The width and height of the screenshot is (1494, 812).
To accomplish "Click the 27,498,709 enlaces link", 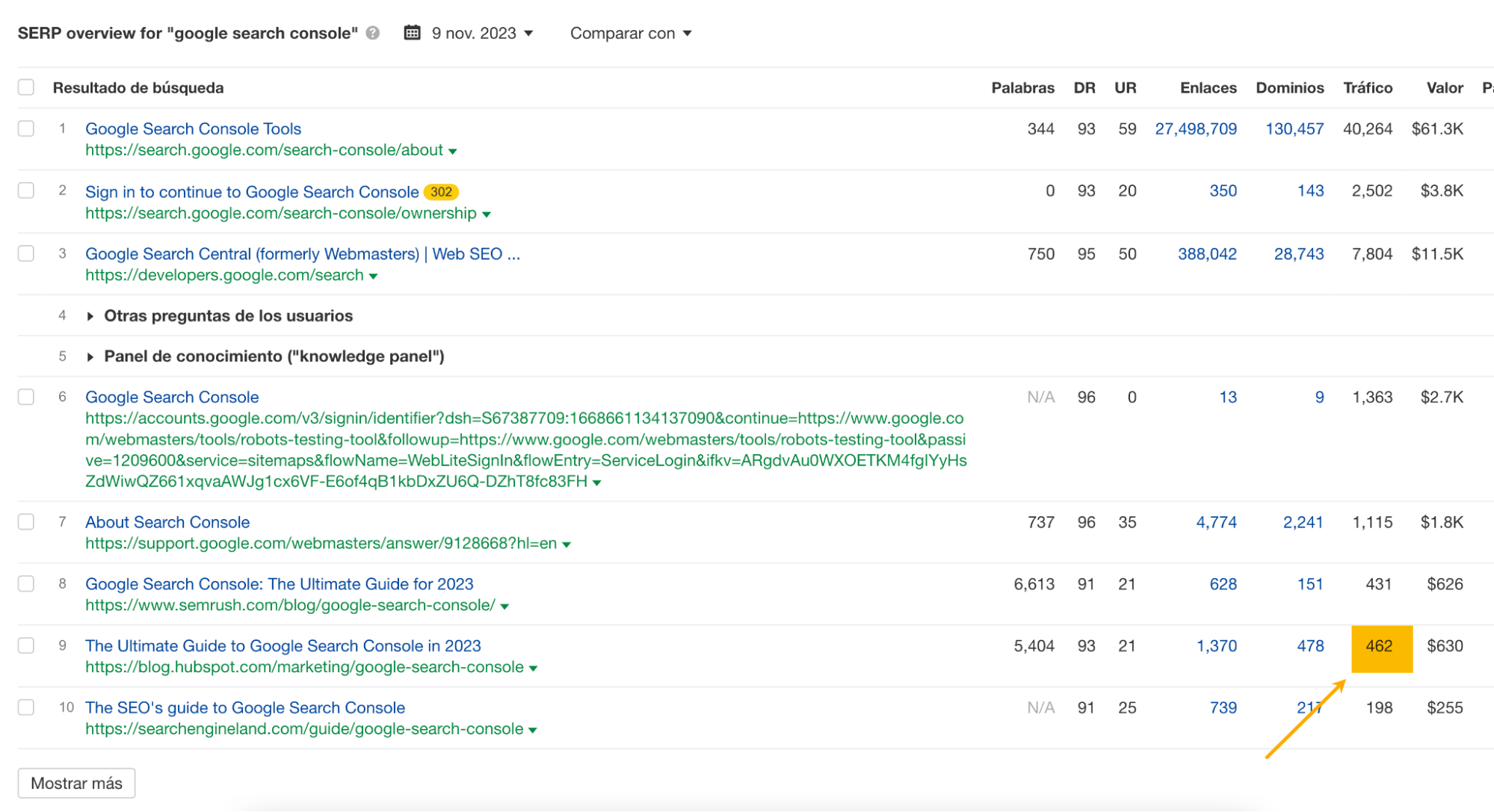I will tap(1195, 128).
